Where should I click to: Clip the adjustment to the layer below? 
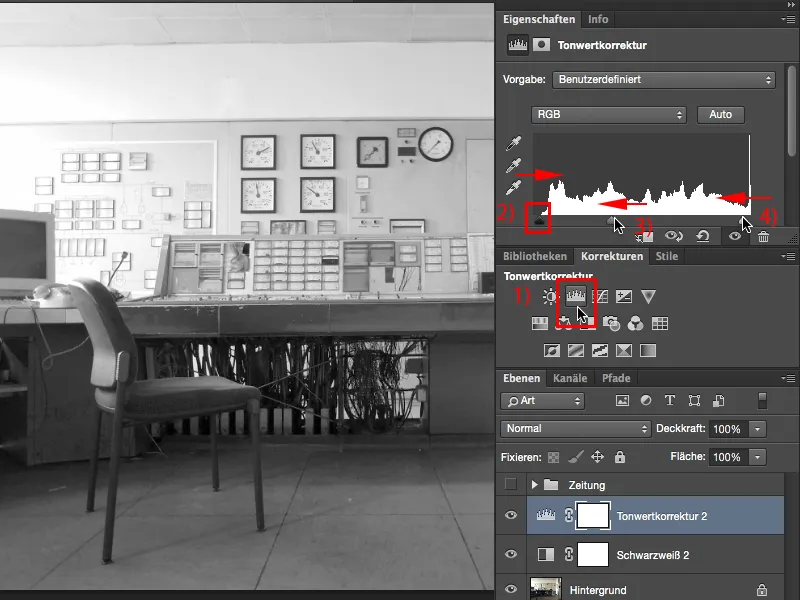click(x=645, y=236)
